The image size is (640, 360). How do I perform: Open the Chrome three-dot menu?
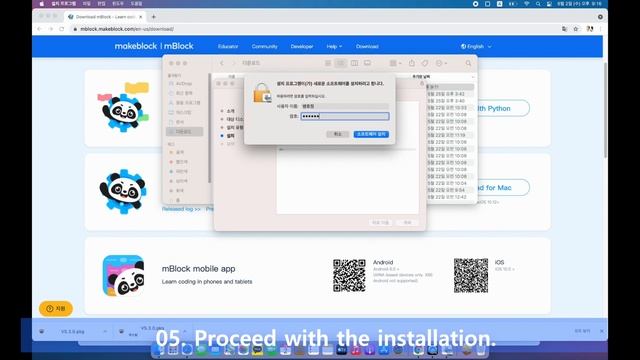click(x=600, y=29)
